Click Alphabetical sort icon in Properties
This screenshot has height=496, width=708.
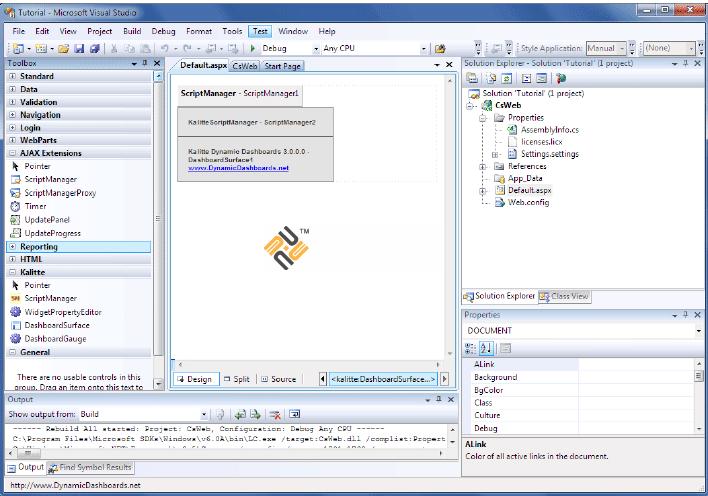(486, 348)
